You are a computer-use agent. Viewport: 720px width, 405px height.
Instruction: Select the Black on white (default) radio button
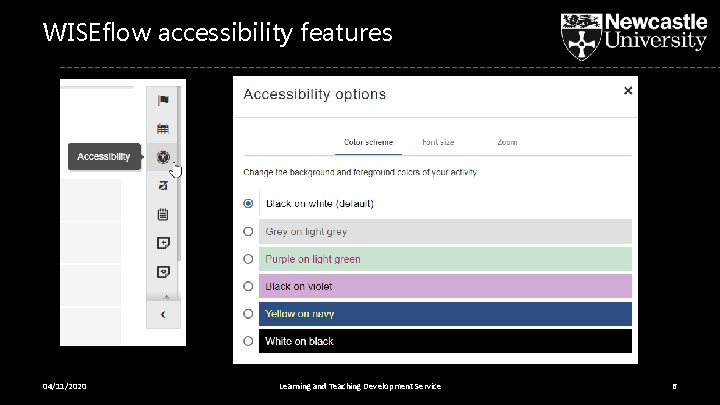pos(248,203)
